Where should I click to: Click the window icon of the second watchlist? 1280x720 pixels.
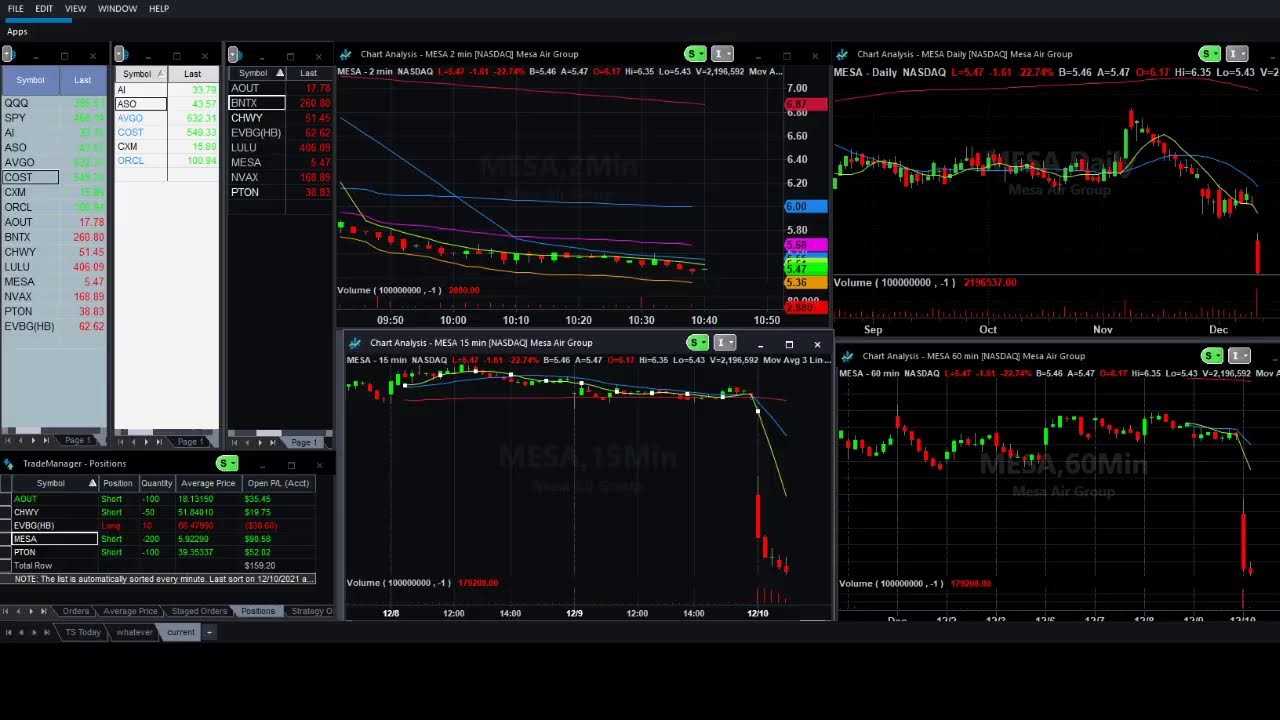pos(121,54)
